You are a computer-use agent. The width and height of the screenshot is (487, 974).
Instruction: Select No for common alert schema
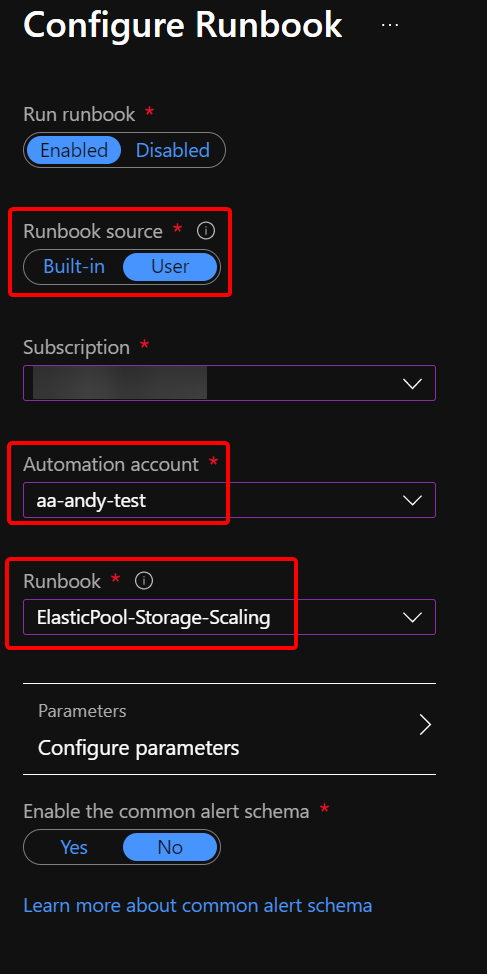tap(170, 847)
